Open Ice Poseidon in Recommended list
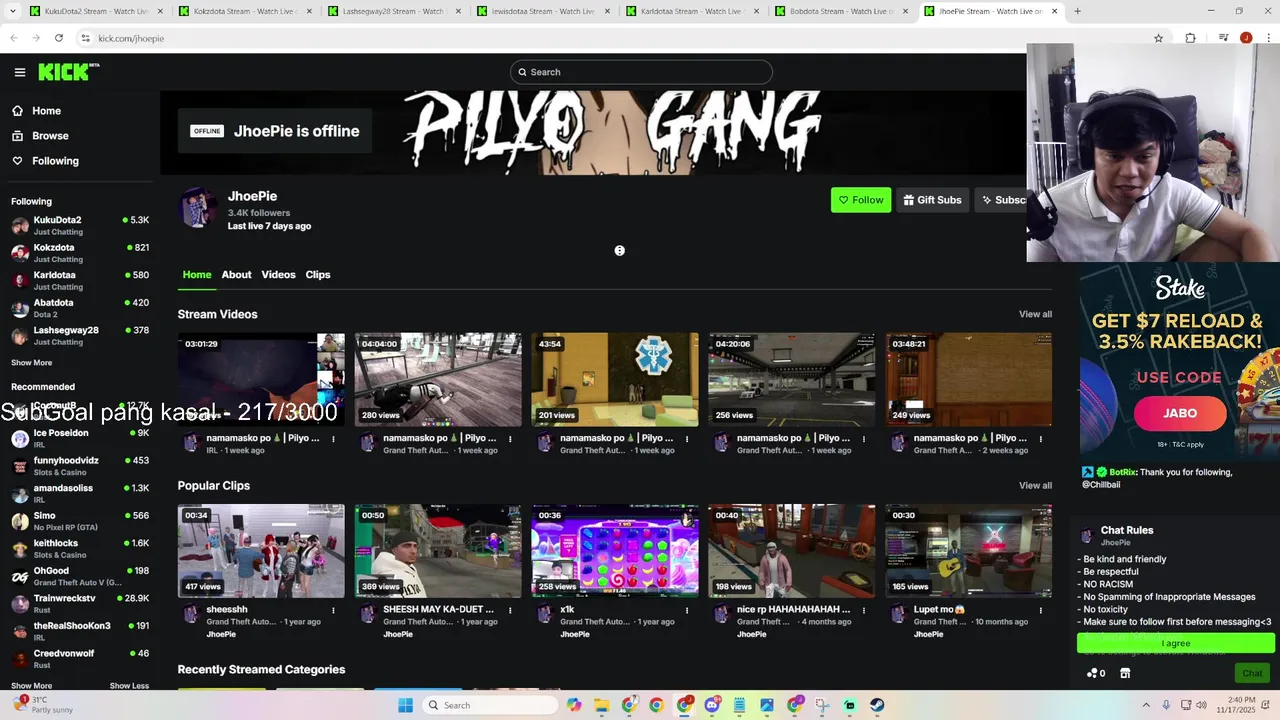Viewport: 1280px width, 720px height. click(80, 439)
